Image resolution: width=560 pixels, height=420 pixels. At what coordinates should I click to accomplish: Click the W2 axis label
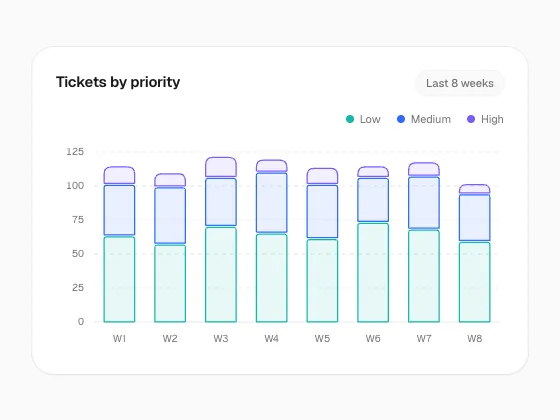point(170,339)
